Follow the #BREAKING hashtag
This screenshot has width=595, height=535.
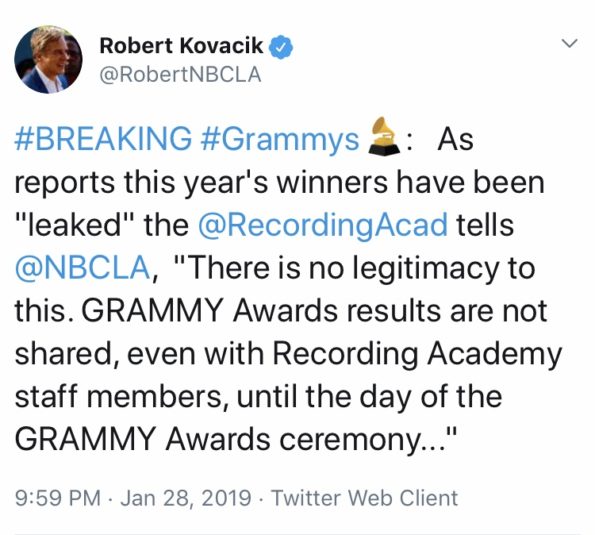click(103, 139)
